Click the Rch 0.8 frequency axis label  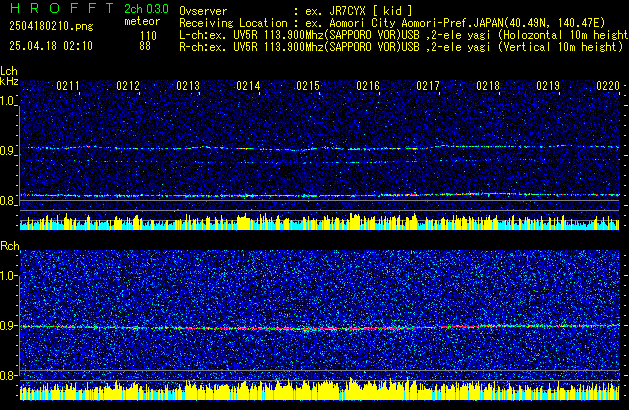click(x=8, y=375)
